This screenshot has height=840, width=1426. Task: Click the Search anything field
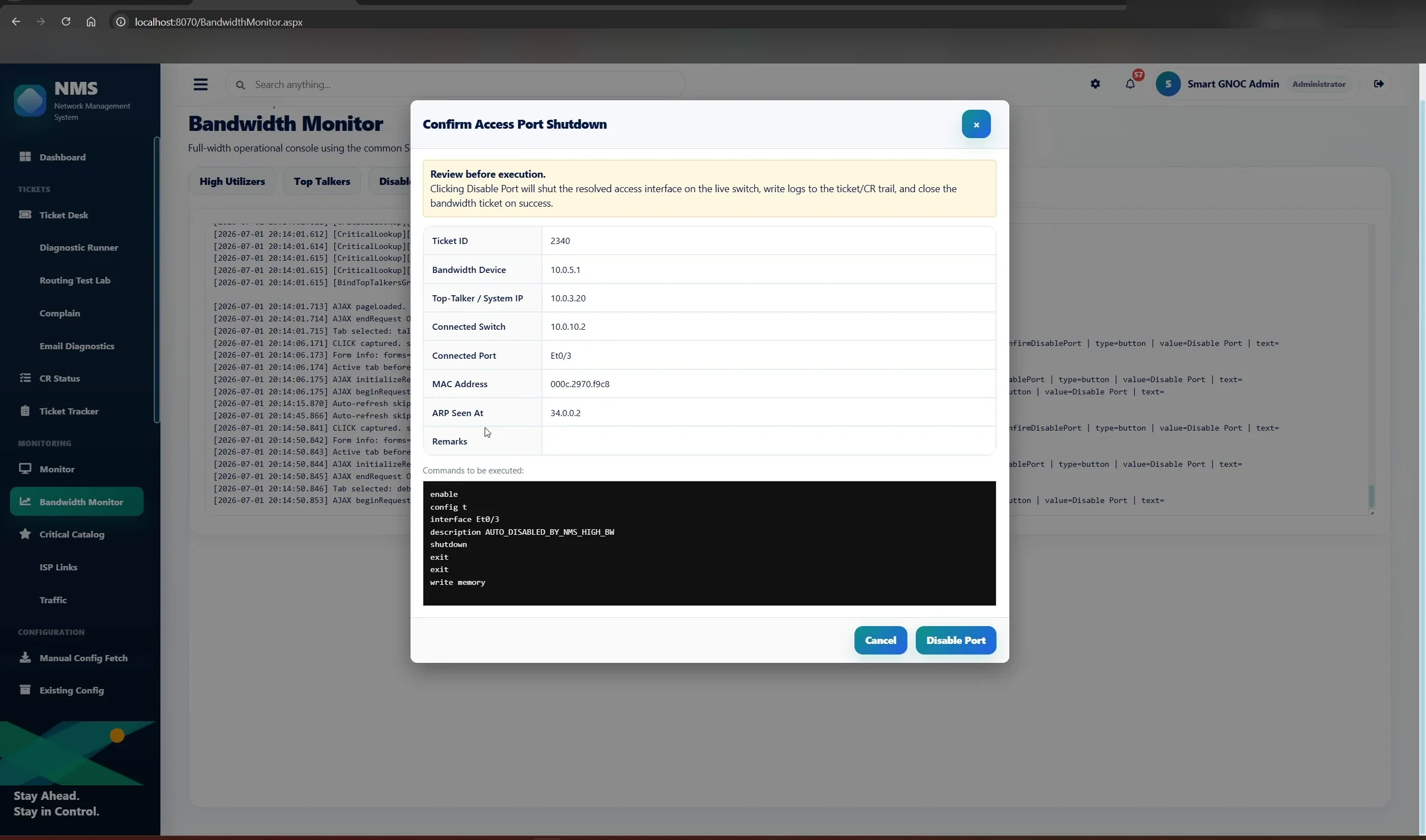455,84
